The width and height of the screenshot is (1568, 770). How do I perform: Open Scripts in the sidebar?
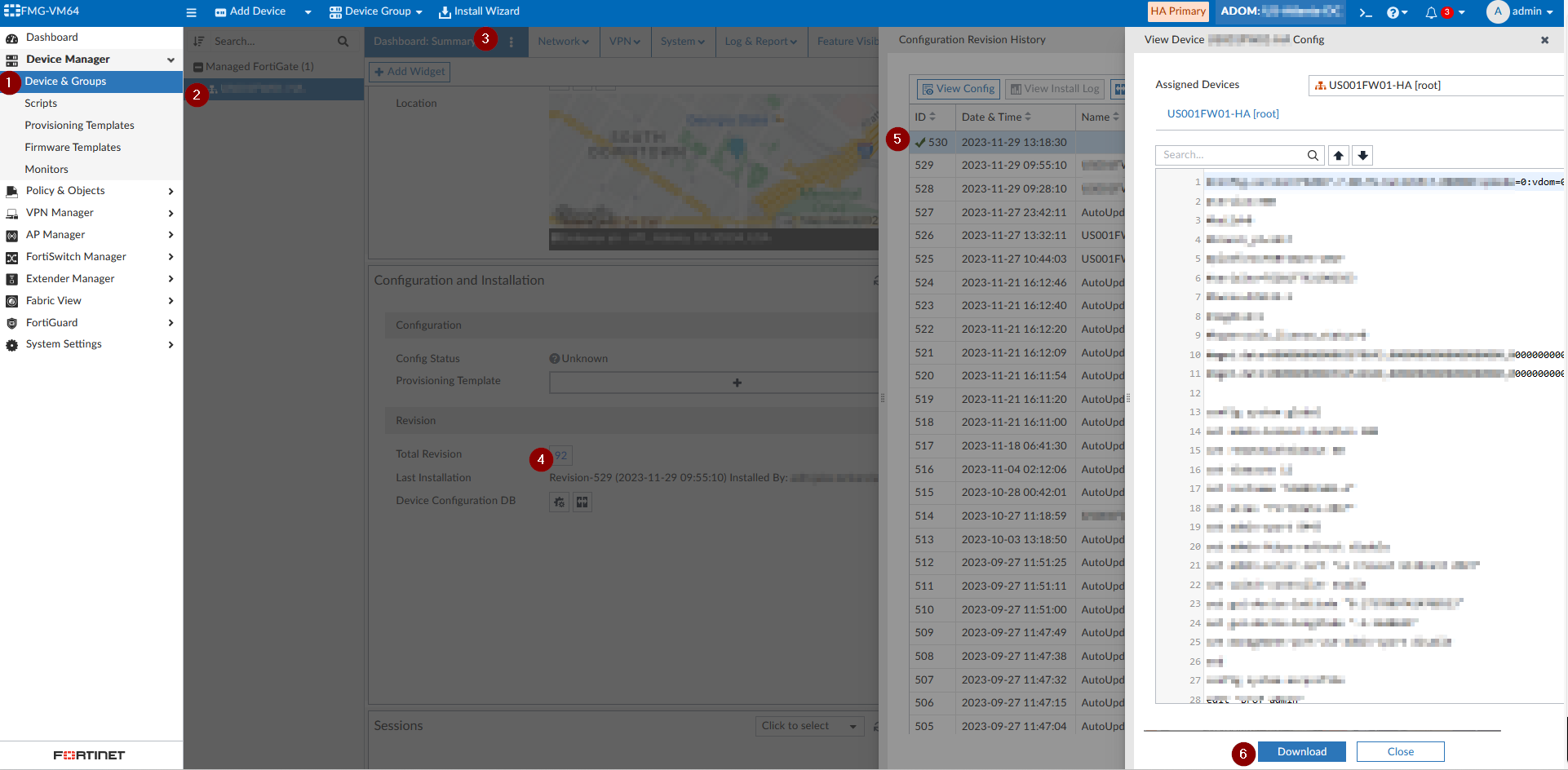point(41,104)
